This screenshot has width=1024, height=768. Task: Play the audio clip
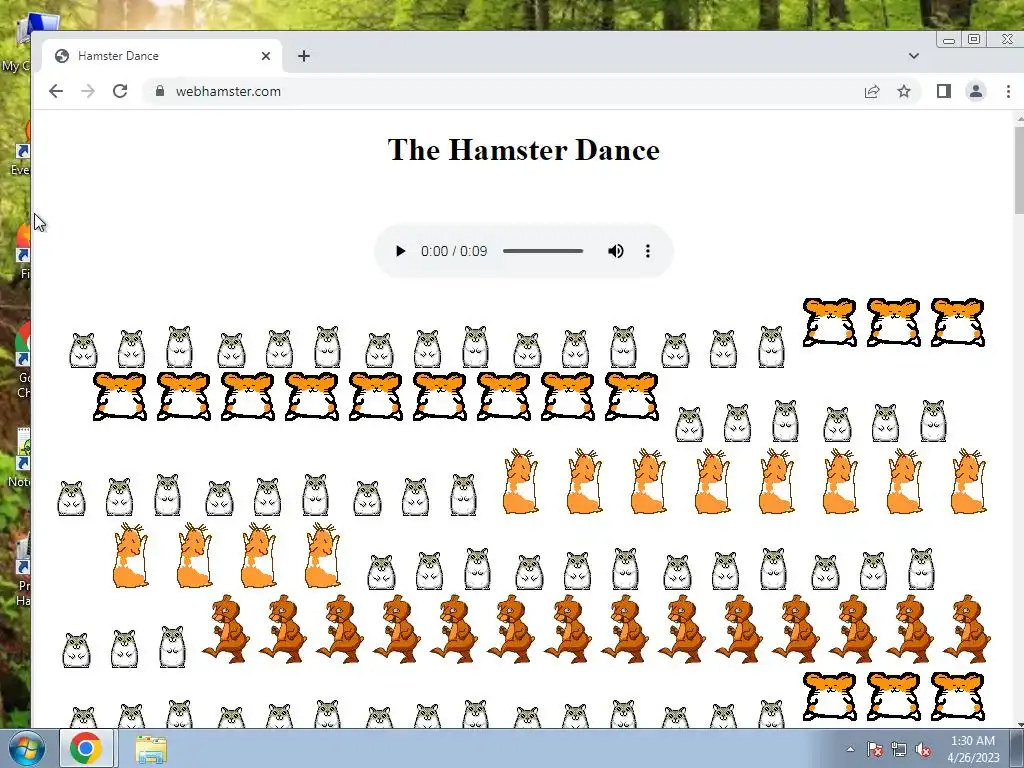pos(400,251)
